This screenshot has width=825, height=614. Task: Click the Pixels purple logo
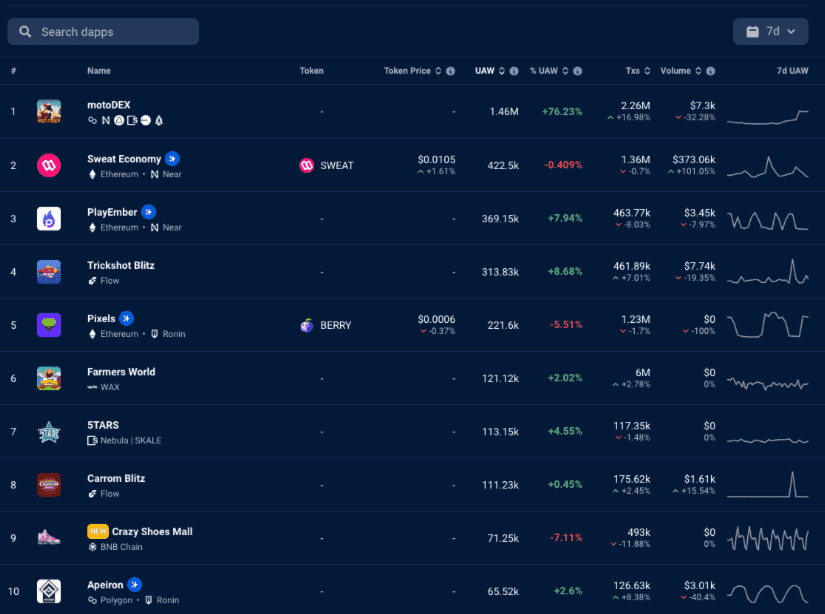(x=49, y=325)
